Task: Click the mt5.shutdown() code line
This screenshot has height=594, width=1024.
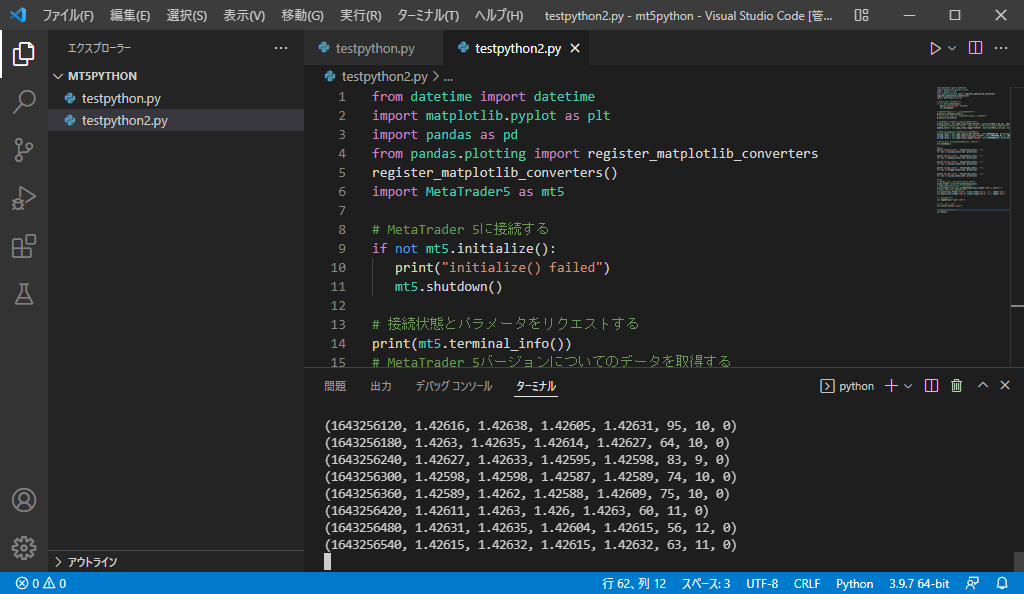Action: point(448,287)
